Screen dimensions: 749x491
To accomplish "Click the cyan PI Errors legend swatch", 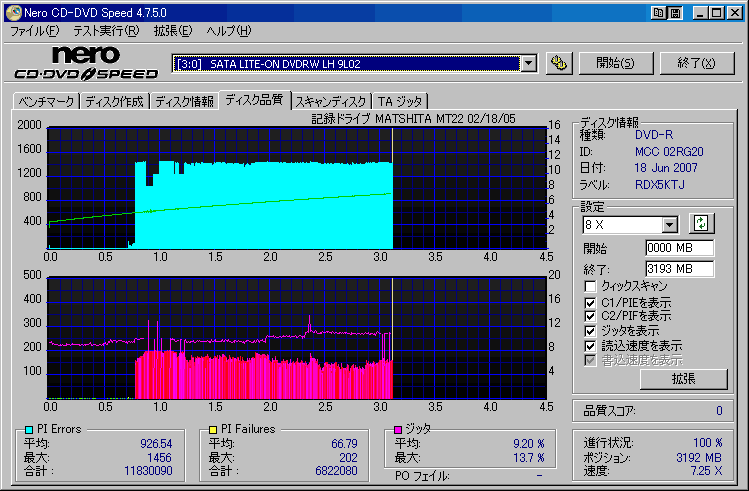I will (29, 429).
